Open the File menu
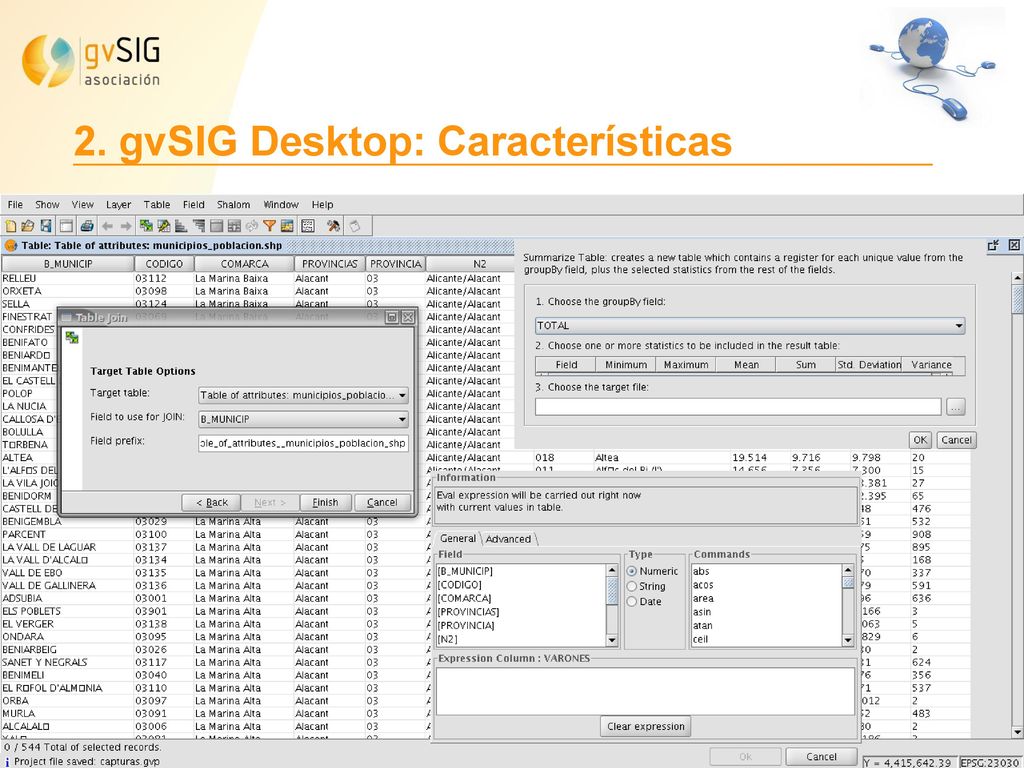This screenshot has height=768, width=1024. coord(15,204)
